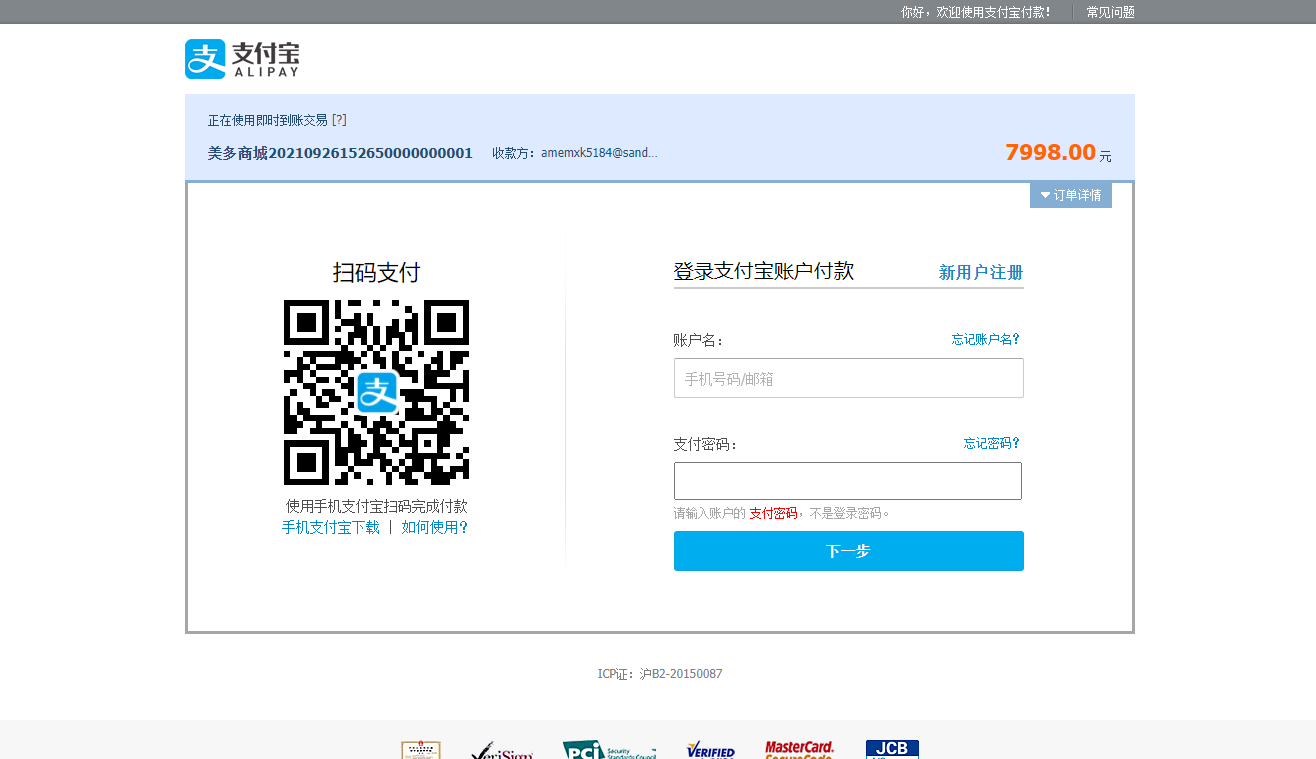Open the 手机支付宝下载 download link
The height and width of the screenshot is (759, 1316).
tap(331, 527)
